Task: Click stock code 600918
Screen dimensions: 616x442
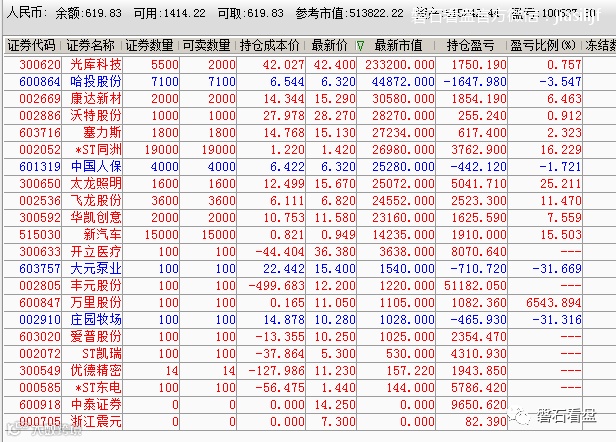Action: point(40,405)
